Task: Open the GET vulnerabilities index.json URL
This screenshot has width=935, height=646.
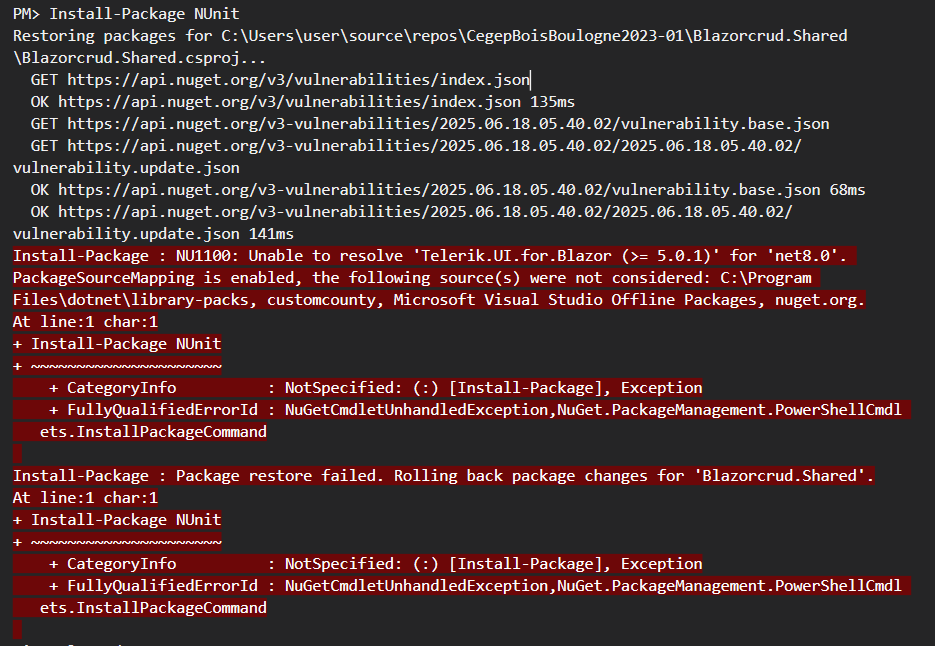Action: [x=299, y=80]
